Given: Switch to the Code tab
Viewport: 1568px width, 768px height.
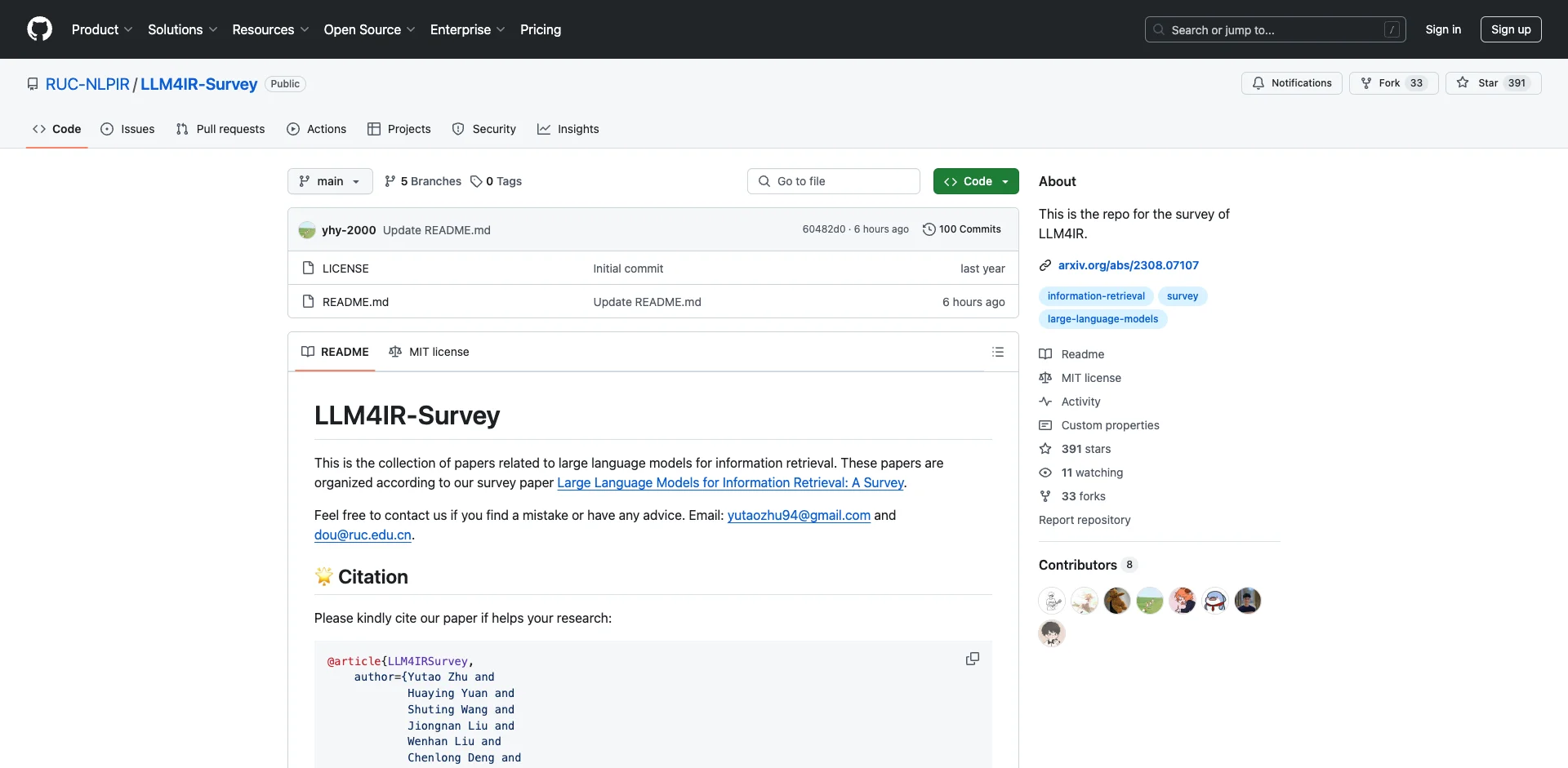Looking at the screenshot, I should [x=56, y=129].
